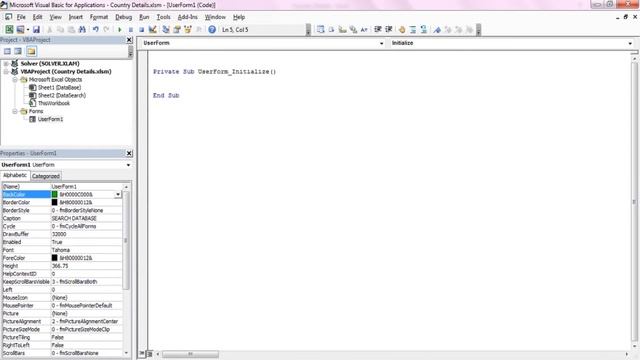Open the Add-Ins menu
Image resolution: width=640 pixels, height=360 pixels.
pyautogui.click(x=187, y=17)
